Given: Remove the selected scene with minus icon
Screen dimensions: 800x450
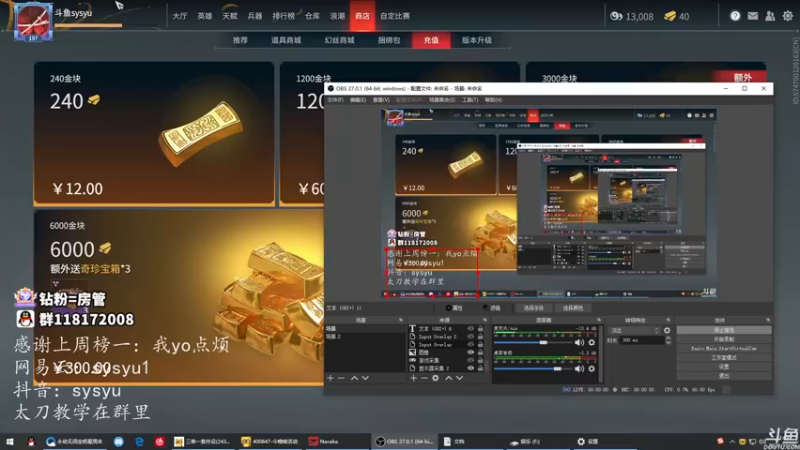Looking at the screenshot, I should tap(341, 378).
